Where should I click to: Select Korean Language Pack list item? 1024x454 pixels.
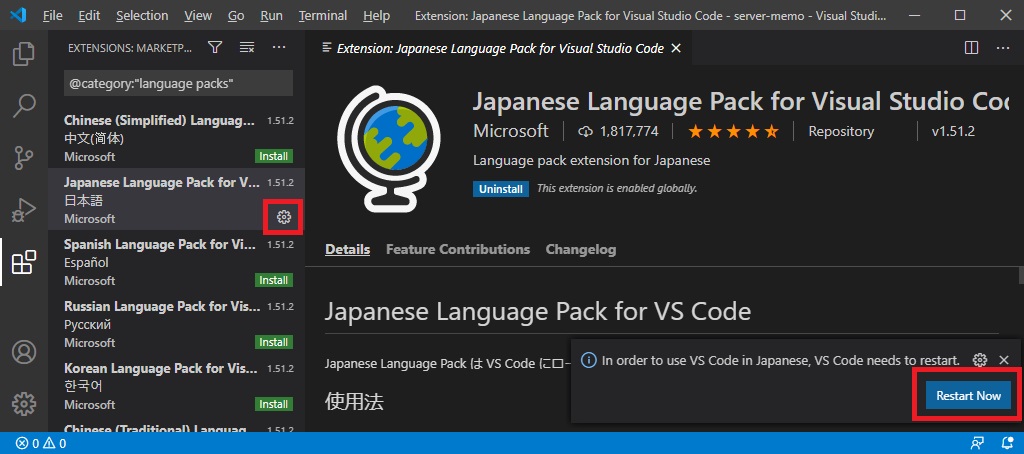tap(176, 386)
